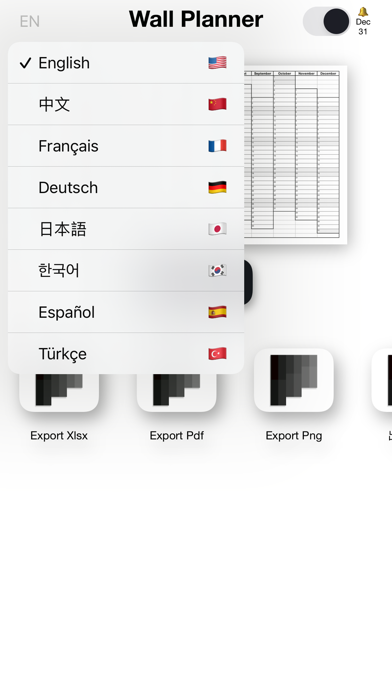Click the Export Xlsx label
The height and width of the screenshot is (696, 392).
(x=59, y=436)
